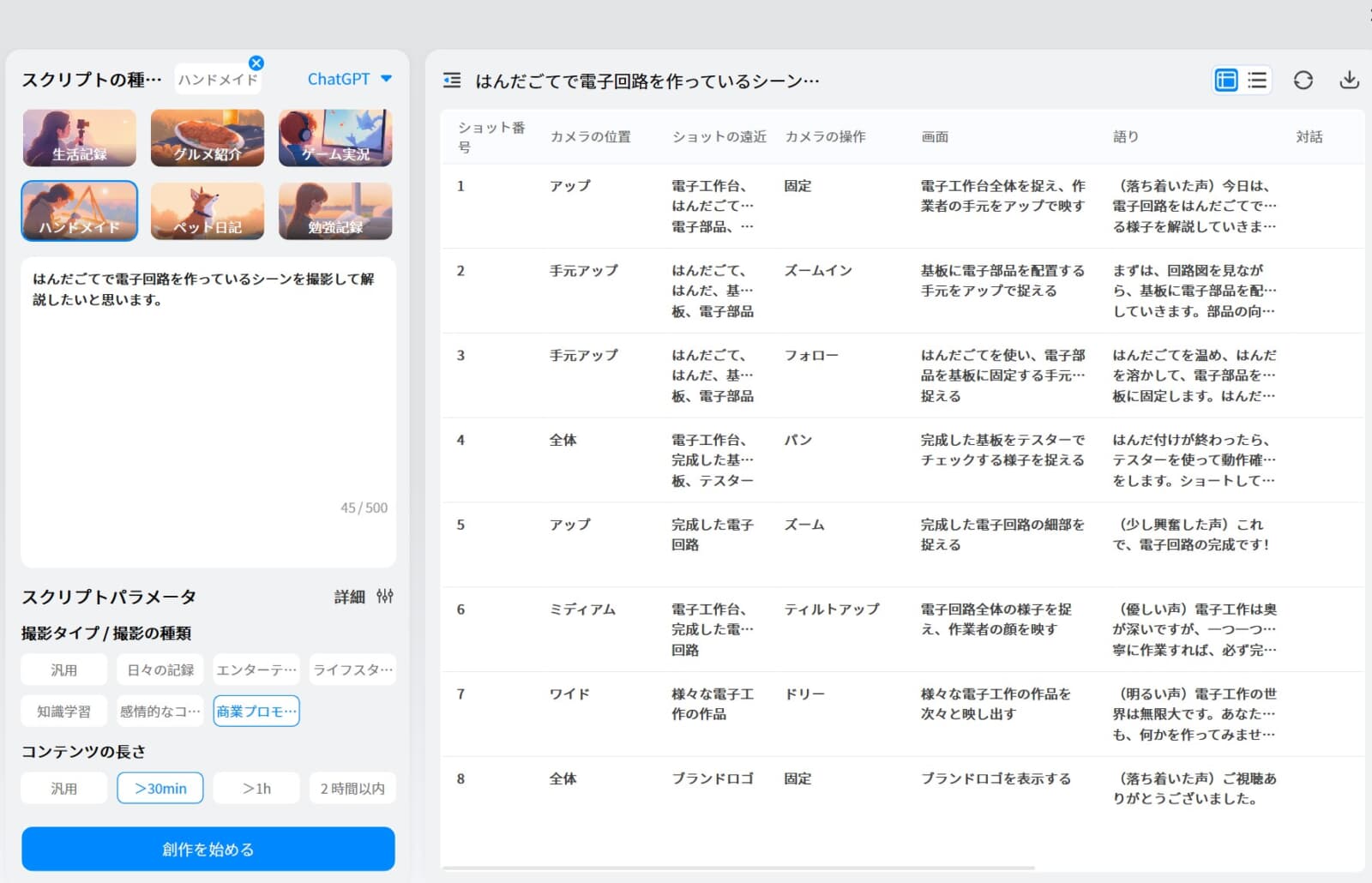Image resolution: width=1372 pixels, height=883 pixels.
Task: Open the 詳細 parameter sliders icon
Action: [x=385, y=596]
